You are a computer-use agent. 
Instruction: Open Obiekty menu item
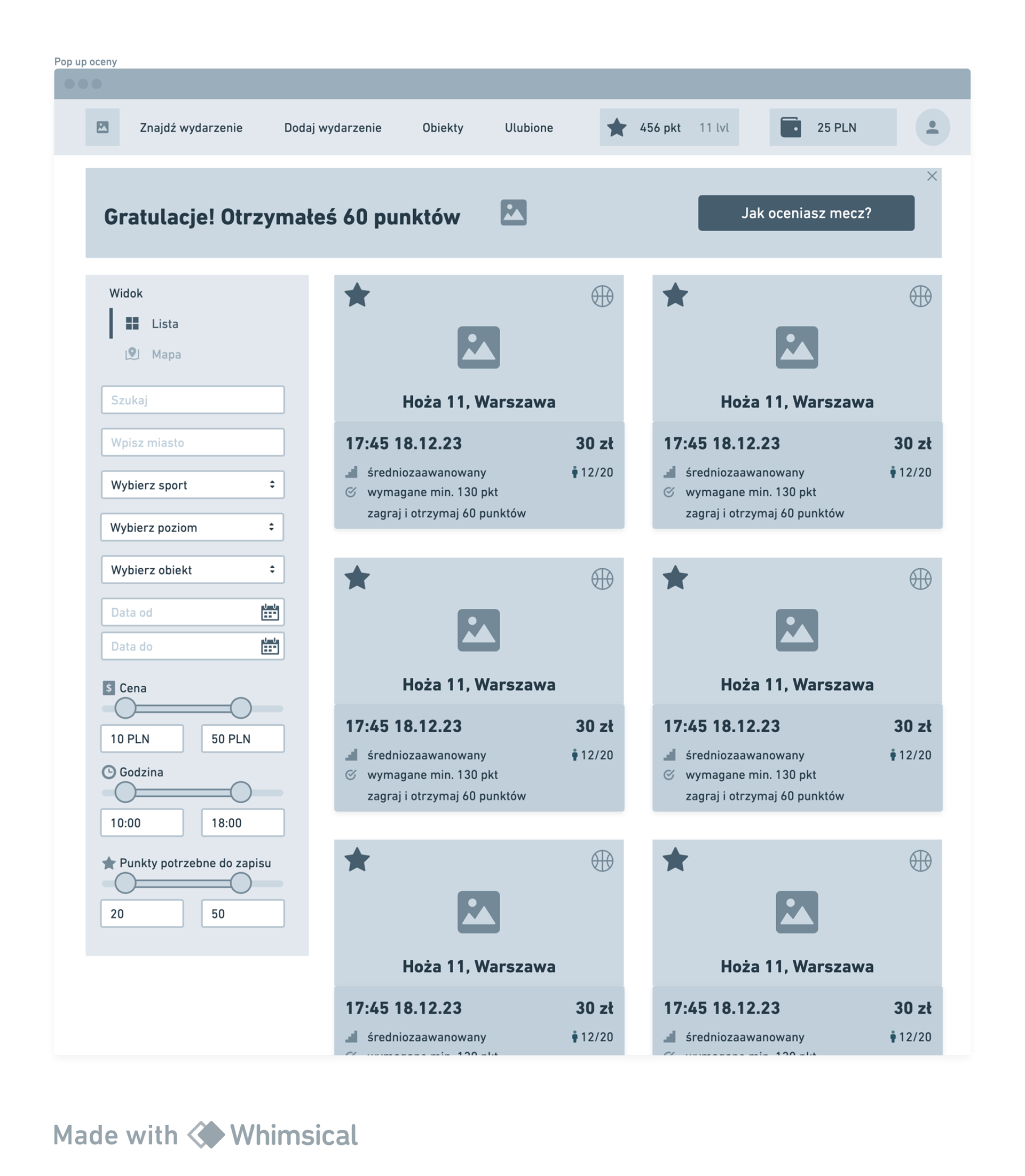click(443, 128)
